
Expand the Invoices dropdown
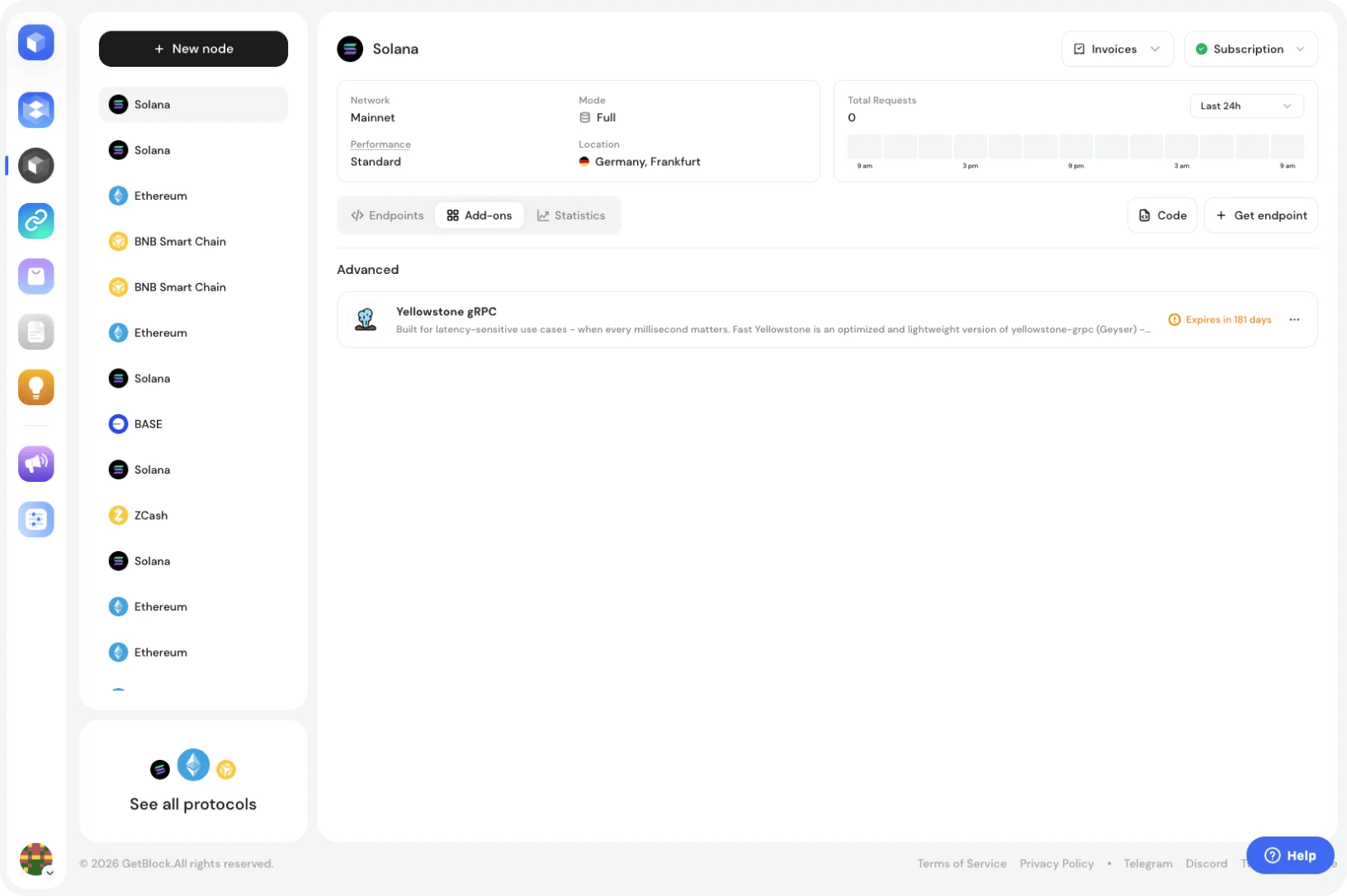1117,49
